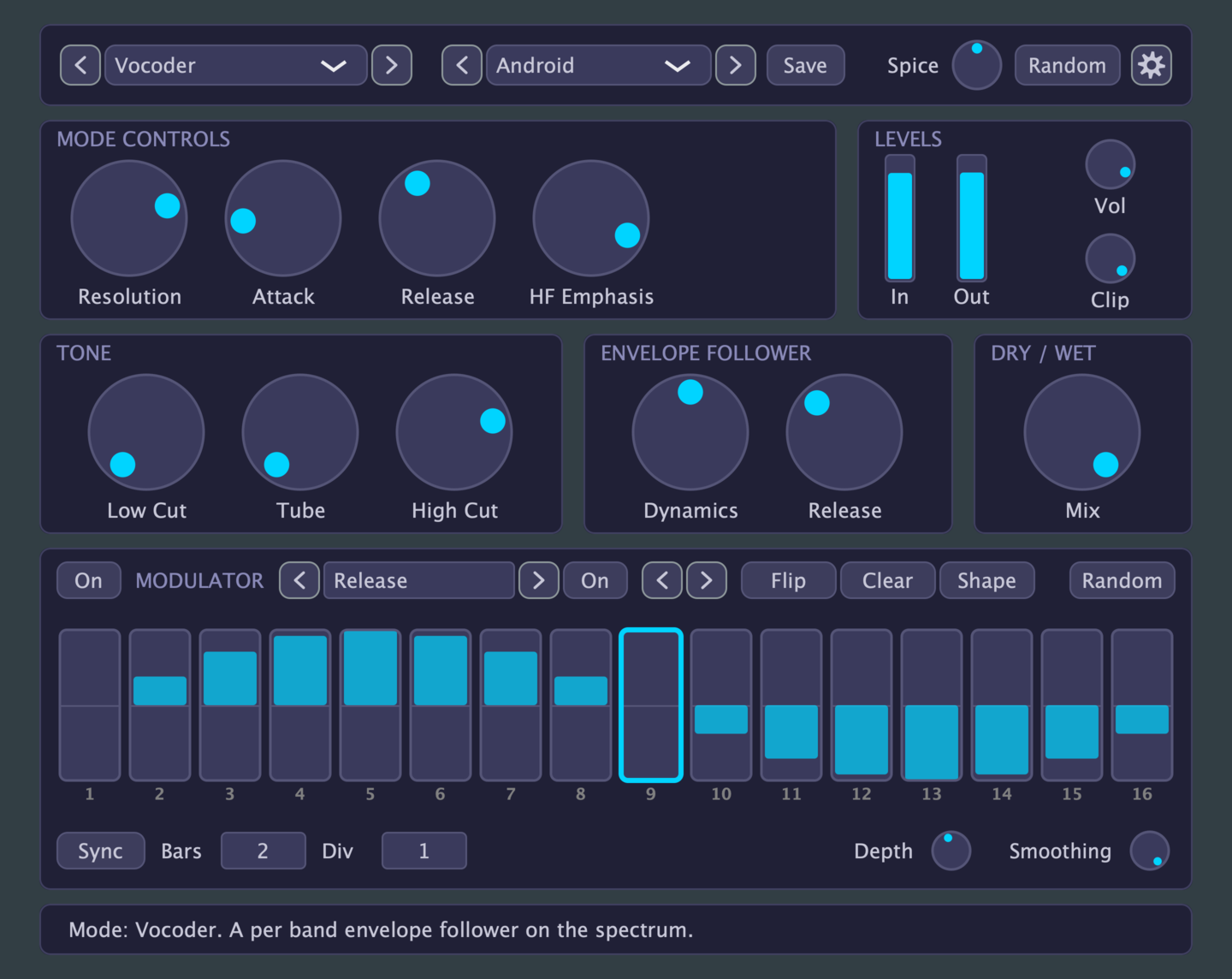Click the Bars value field showing 2
1232x979 pixels.
pyautogui.click(x=264, y=851)
